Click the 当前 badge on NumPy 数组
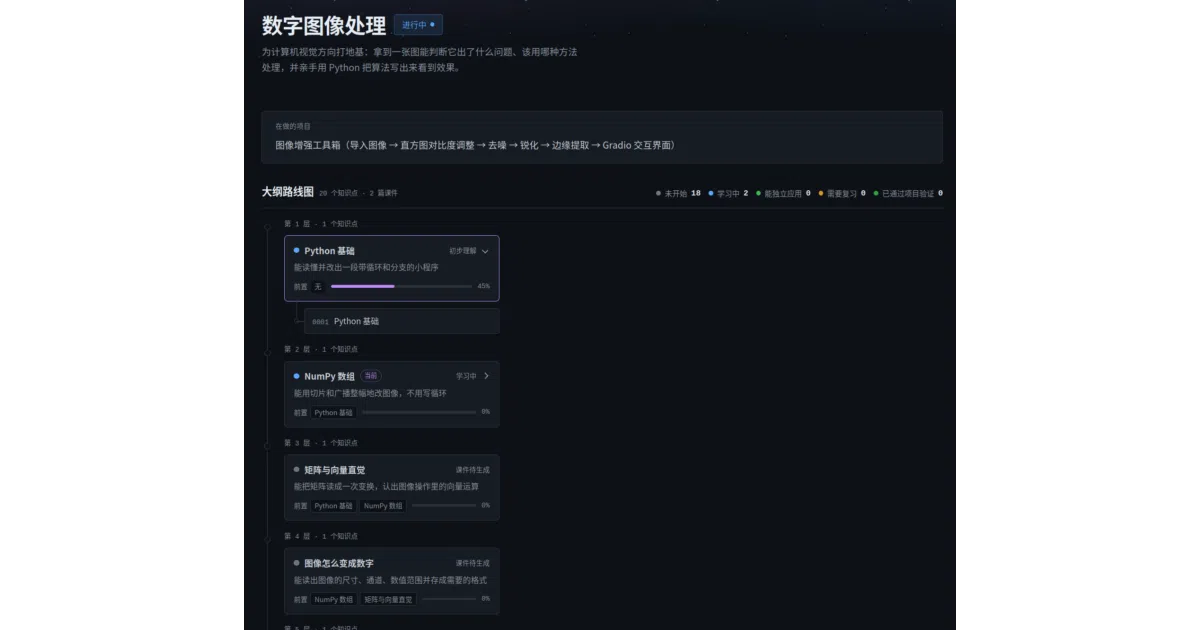Image resolution: width=1200 pixels, height=630 pixels. tap(371, 376)
